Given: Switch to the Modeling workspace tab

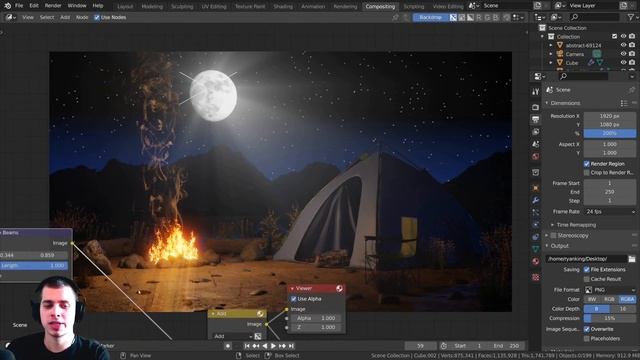Looking at the screenshot, I should pos(152,7).
